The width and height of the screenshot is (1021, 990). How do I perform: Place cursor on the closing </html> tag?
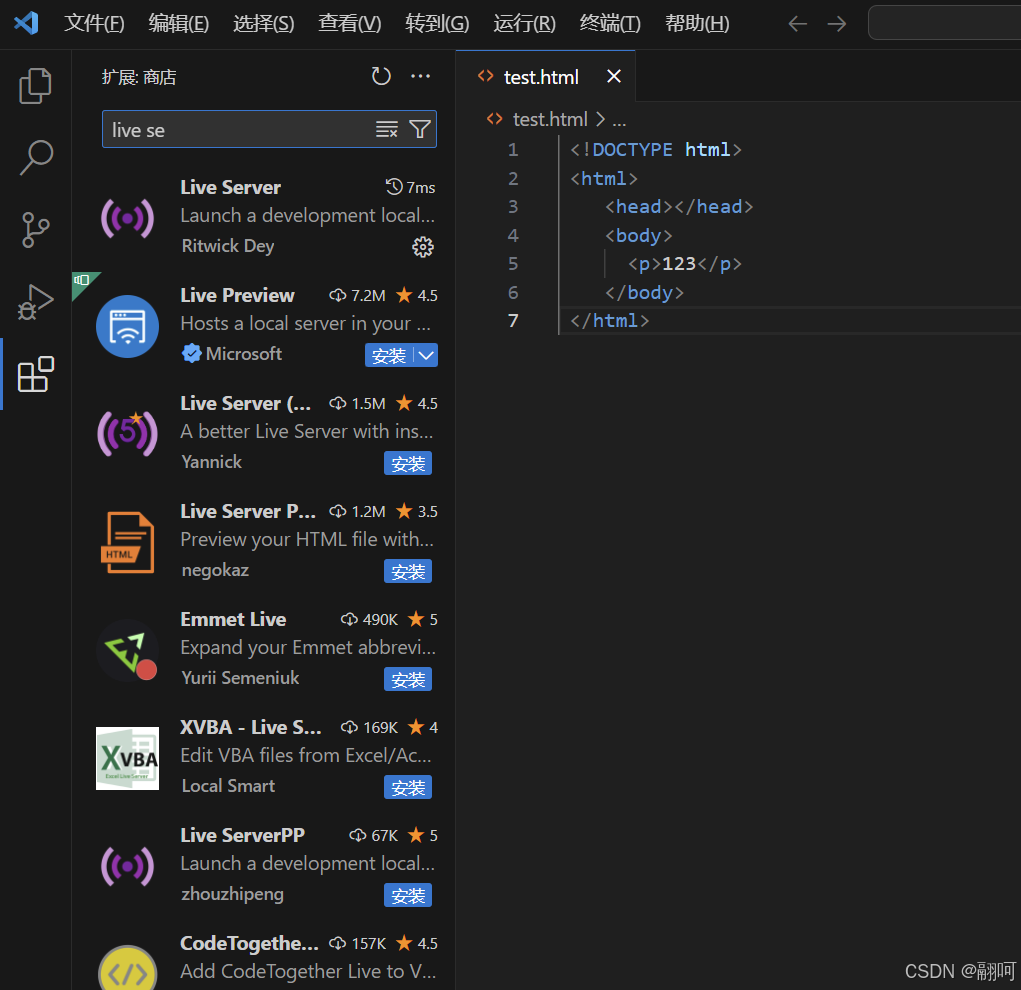pos(609,320)
